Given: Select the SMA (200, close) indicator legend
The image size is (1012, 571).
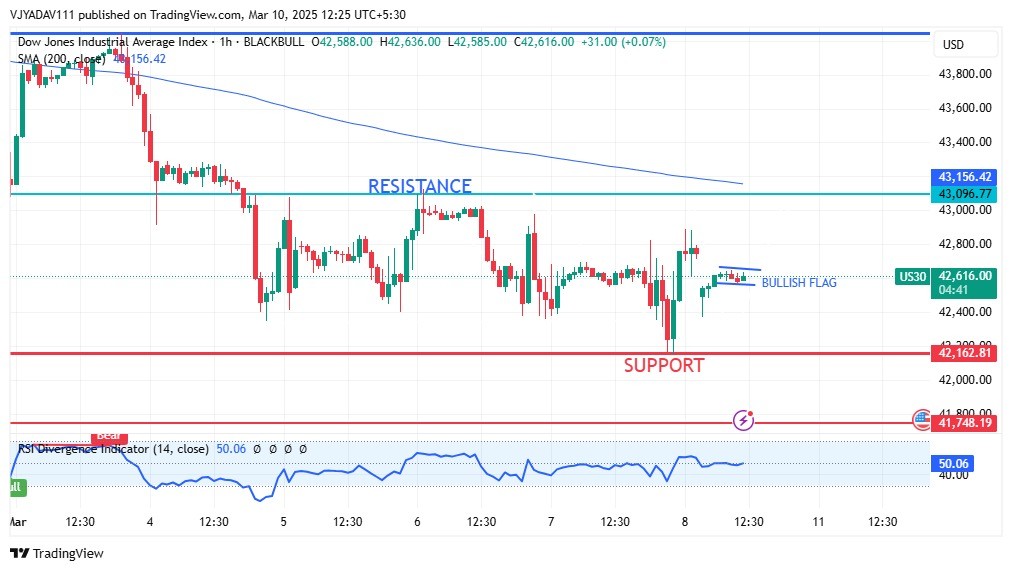Looking at the screenshot, I should tap(62, 59).
